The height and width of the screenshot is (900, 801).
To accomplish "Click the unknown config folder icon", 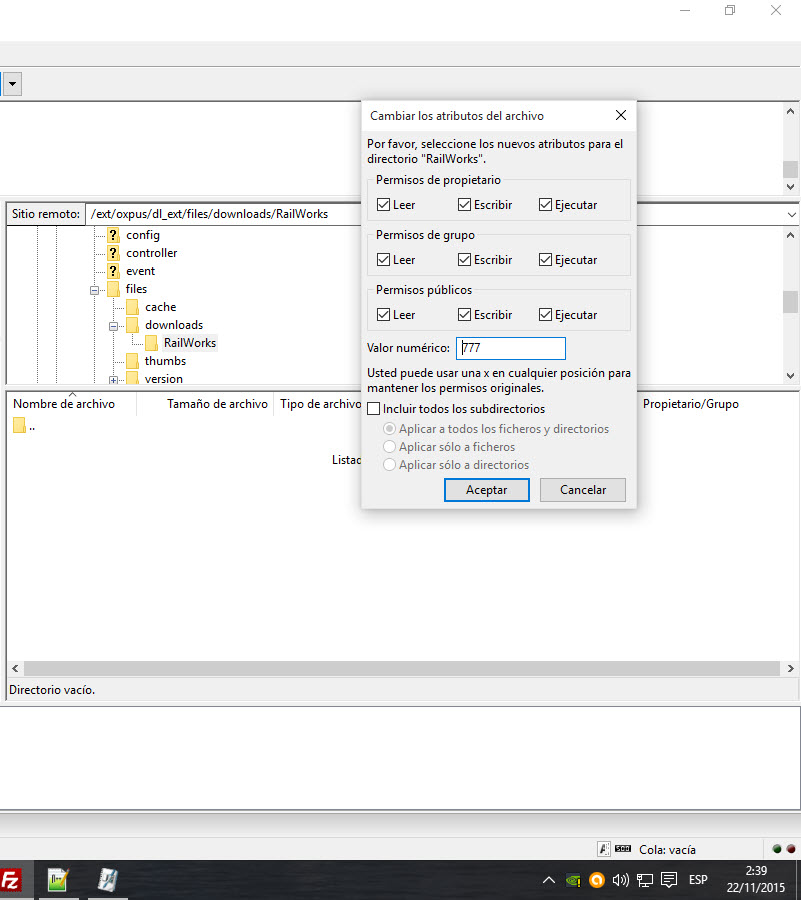I will [x=113, y=235].
